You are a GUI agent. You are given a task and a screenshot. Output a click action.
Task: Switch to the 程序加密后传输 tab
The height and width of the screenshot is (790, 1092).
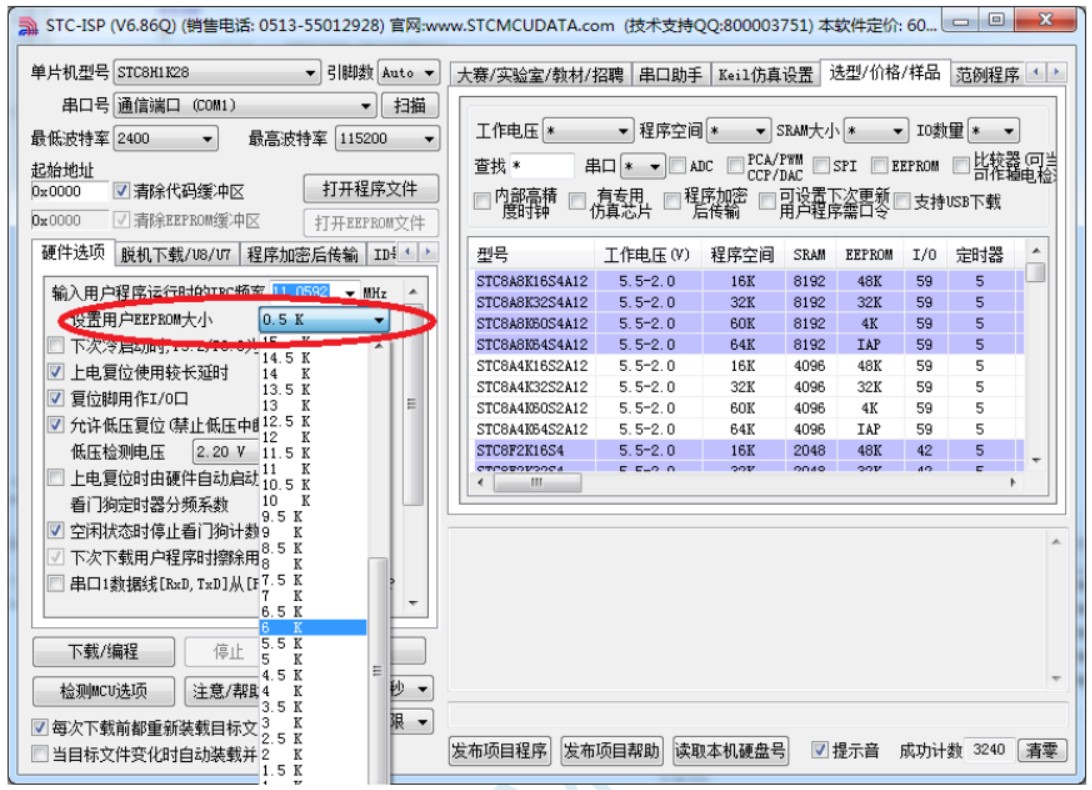pyautogui.click(x=302, y=254)
